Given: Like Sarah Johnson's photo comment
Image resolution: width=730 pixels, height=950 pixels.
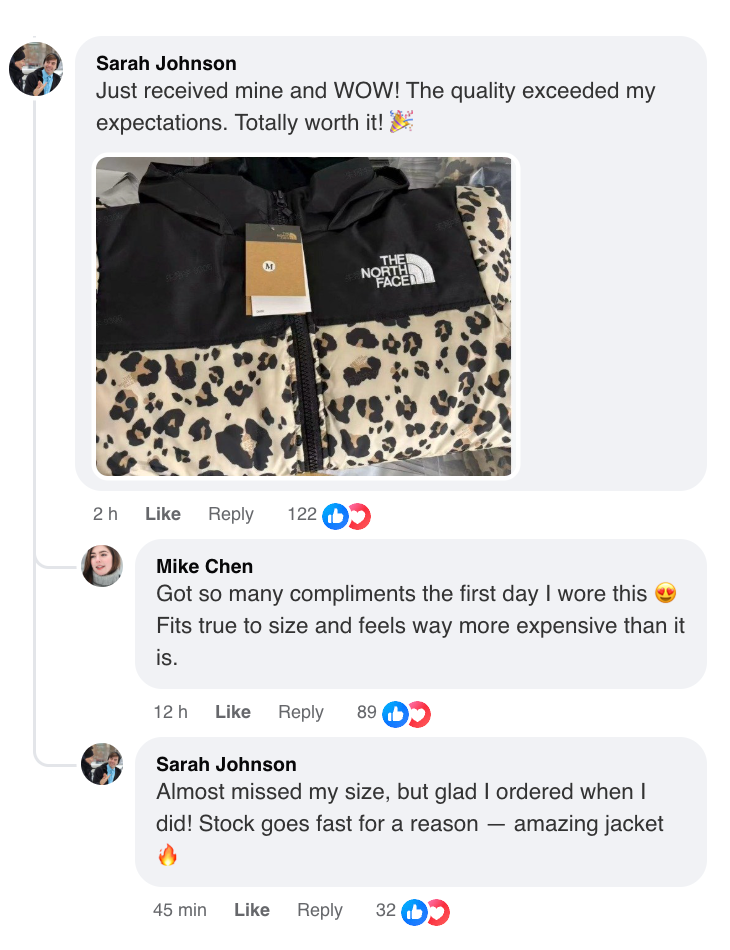Looking at the screenshot, I should coord(163,514).
